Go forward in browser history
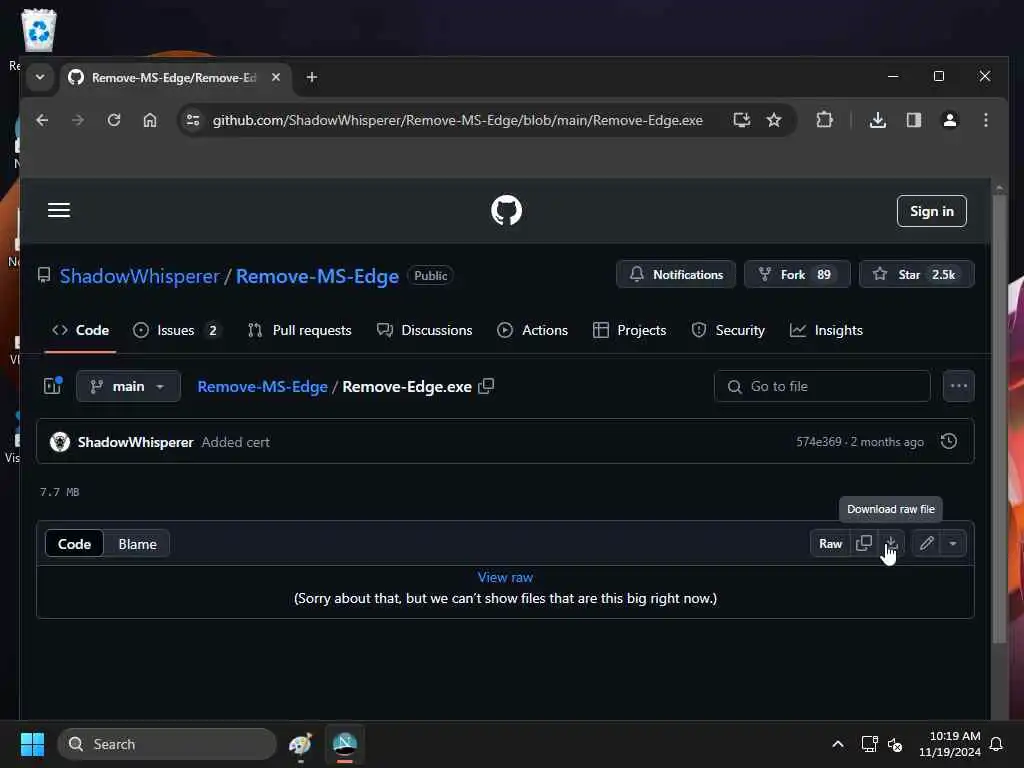1024x768 pixels. [x=78, y=120]
